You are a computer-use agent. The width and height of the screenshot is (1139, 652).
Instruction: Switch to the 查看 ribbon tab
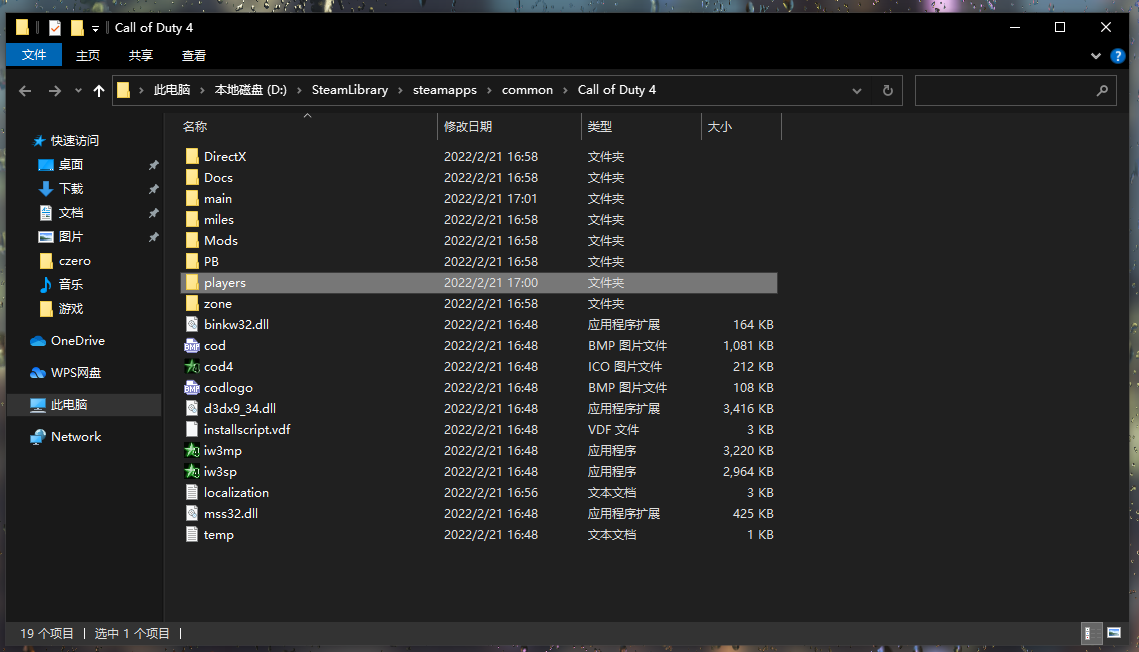(193, 55)
